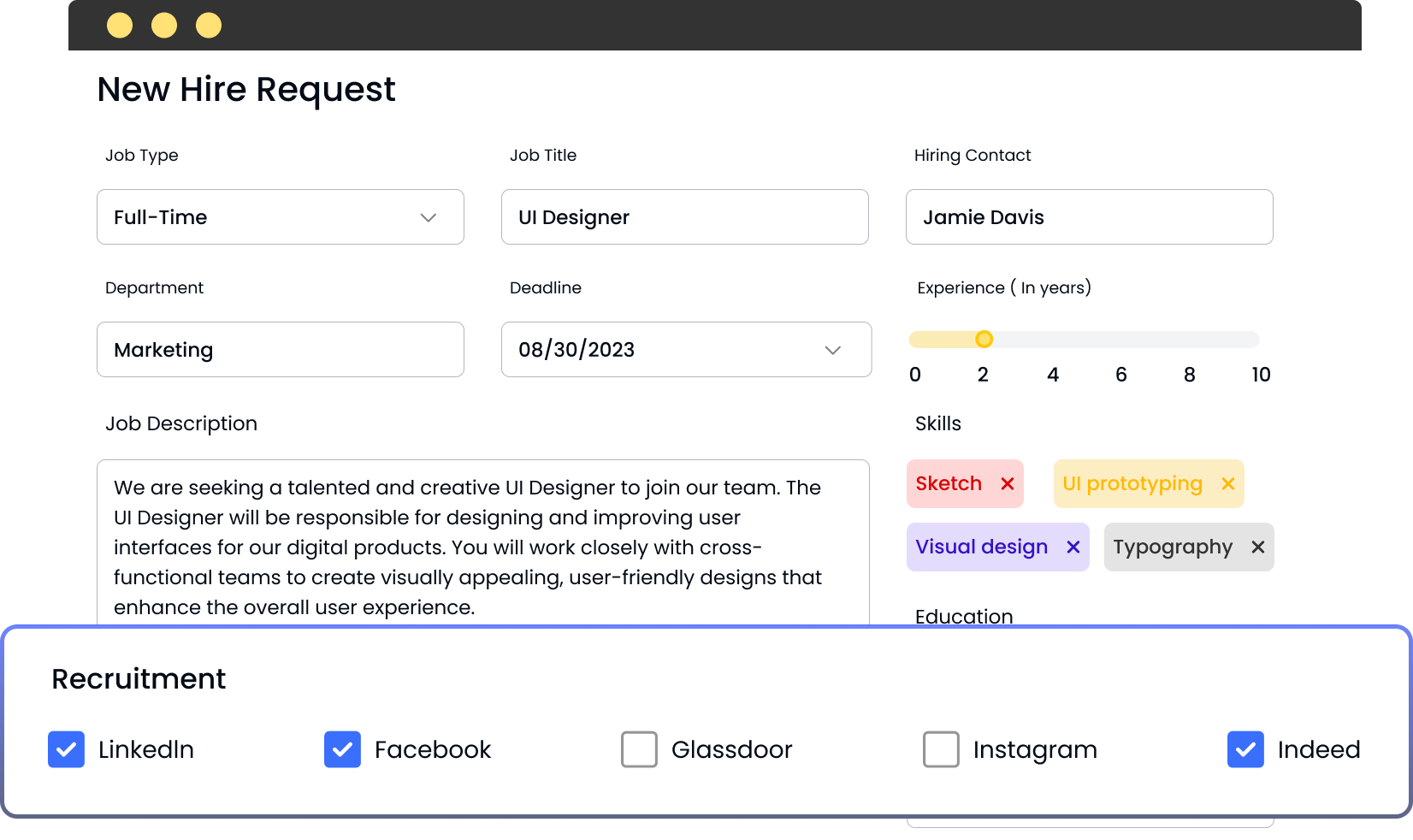The image size is (1413, 840).
Task: Uncheck the LinkedIn recruitment checkbox
Action: click(x=67, y=749)
